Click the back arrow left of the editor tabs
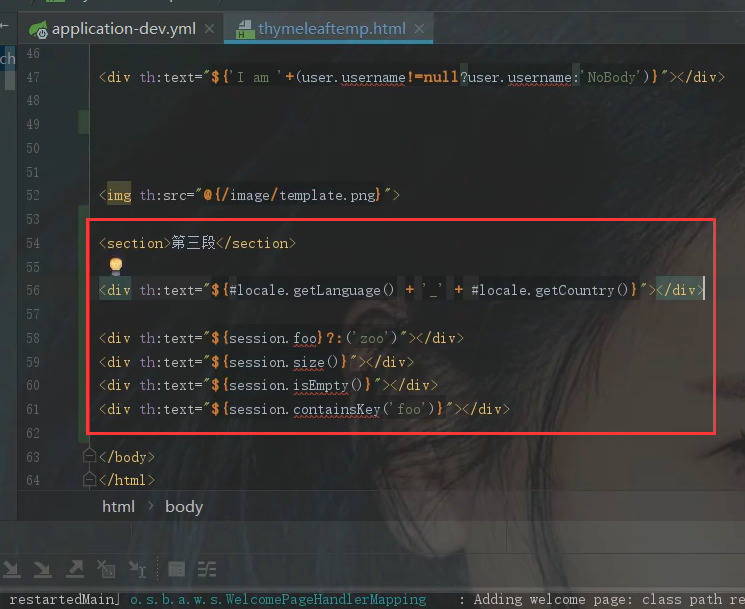Screen dimensions: 745x609 [5, 26]
